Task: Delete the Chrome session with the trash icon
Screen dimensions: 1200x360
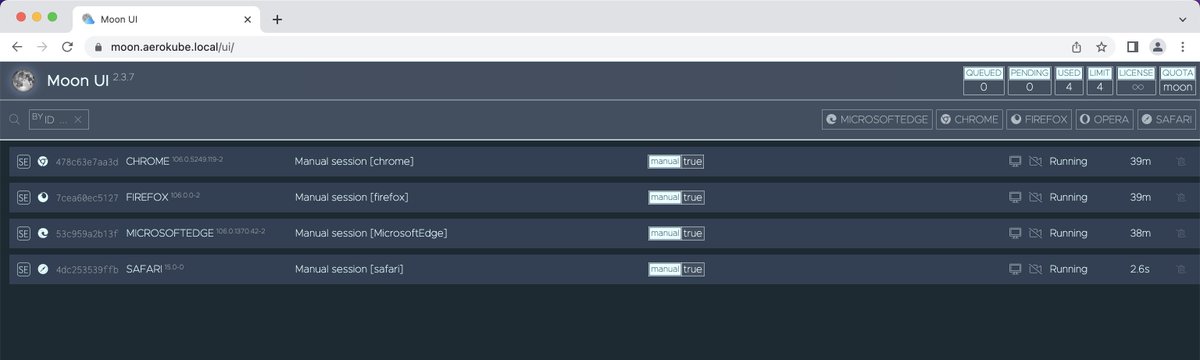Action: [x=1181, y=161]
